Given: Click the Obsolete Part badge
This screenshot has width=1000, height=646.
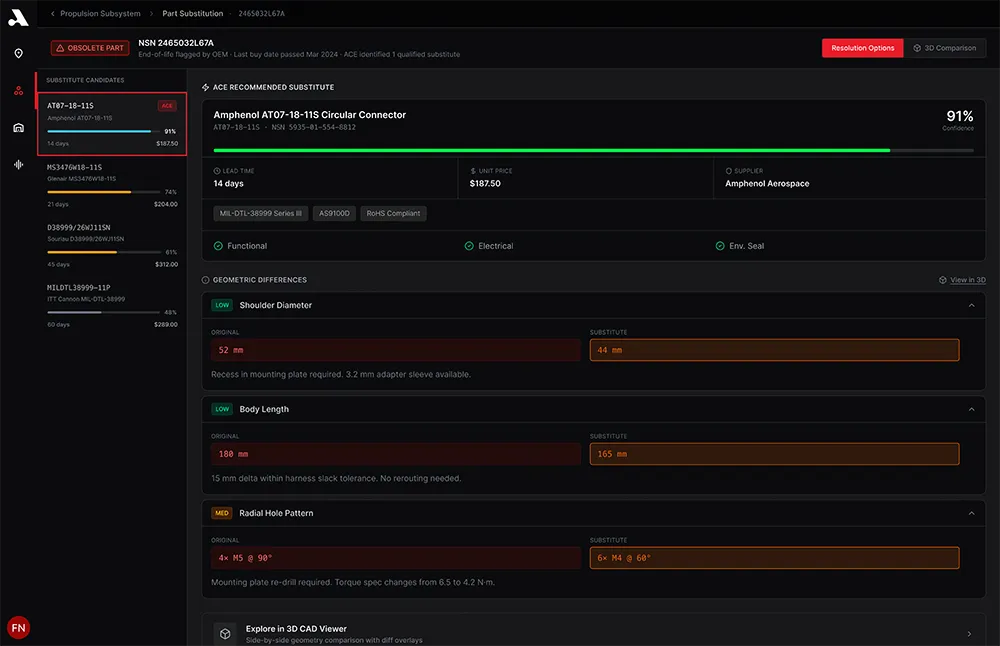Looking at the screenshot, I should [90, 48].
